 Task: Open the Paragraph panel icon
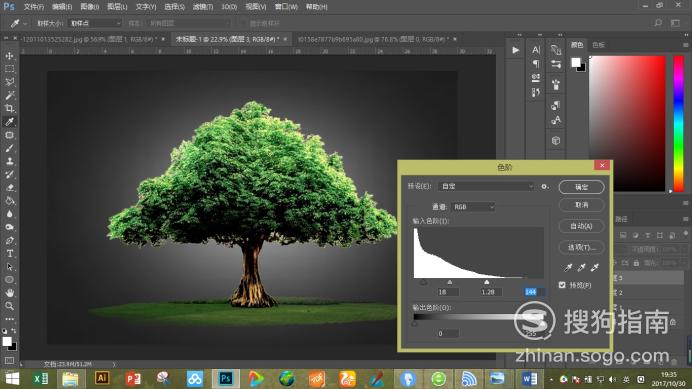(x=536, y=64)
